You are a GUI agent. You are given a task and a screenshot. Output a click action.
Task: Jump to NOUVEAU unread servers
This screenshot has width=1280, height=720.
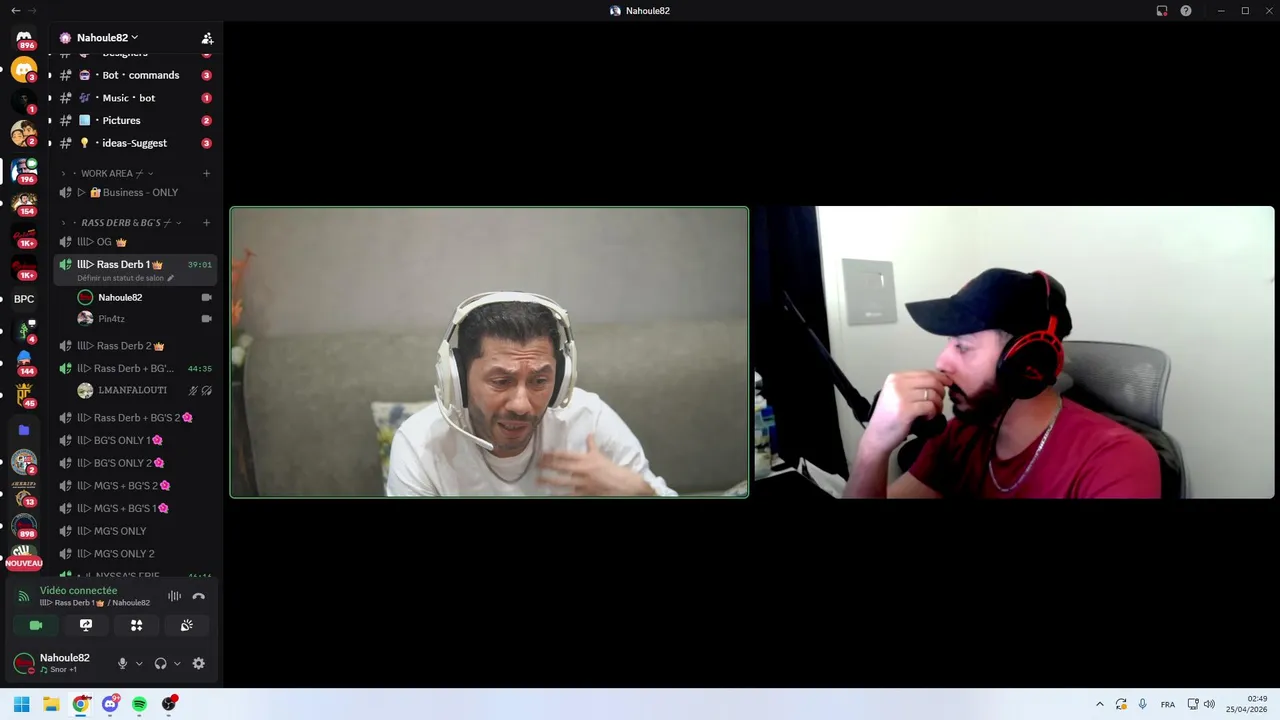(x=24, y=563)
